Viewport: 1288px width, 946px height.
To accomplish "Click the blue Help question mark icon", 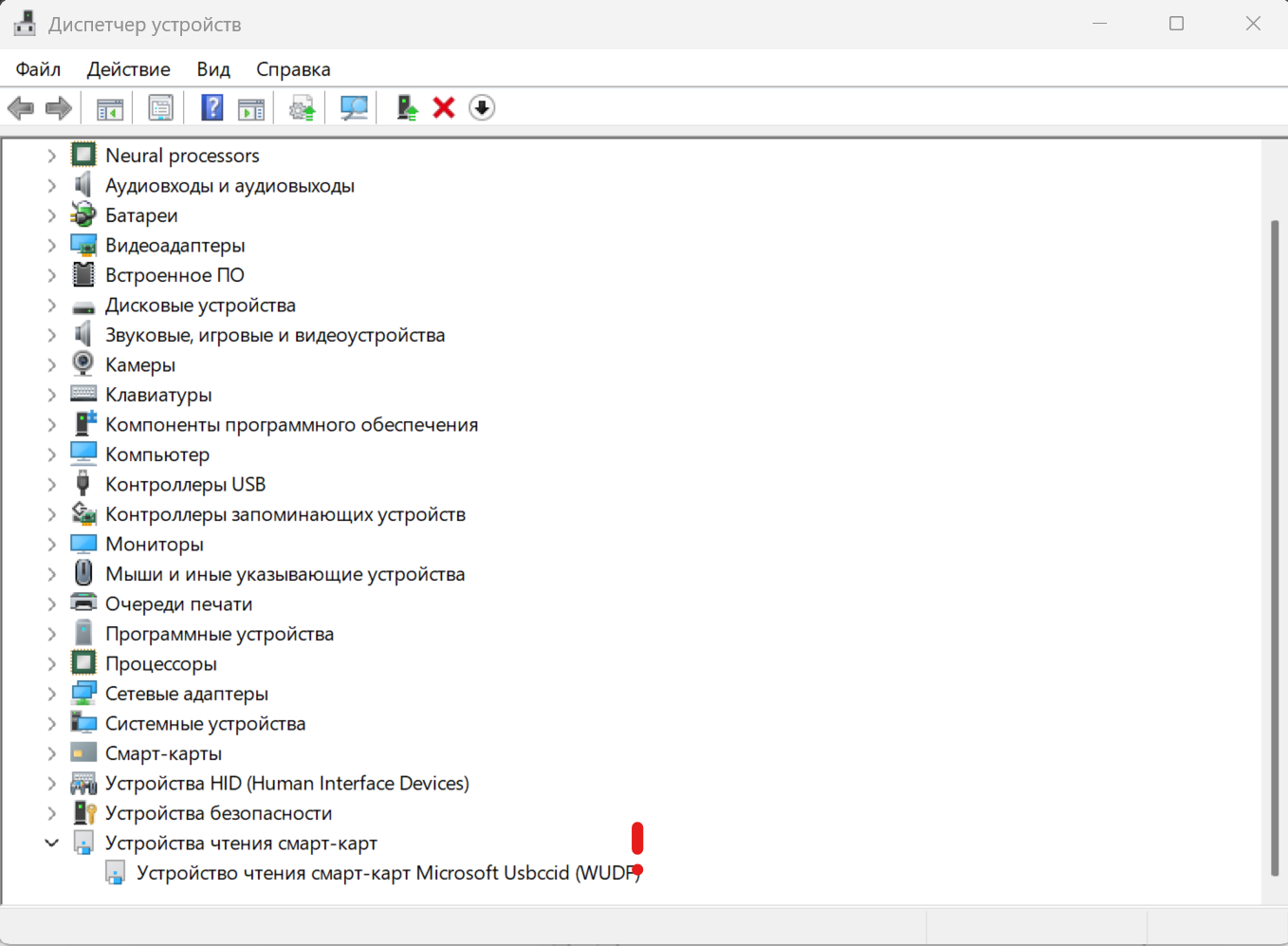I will 212,108.
